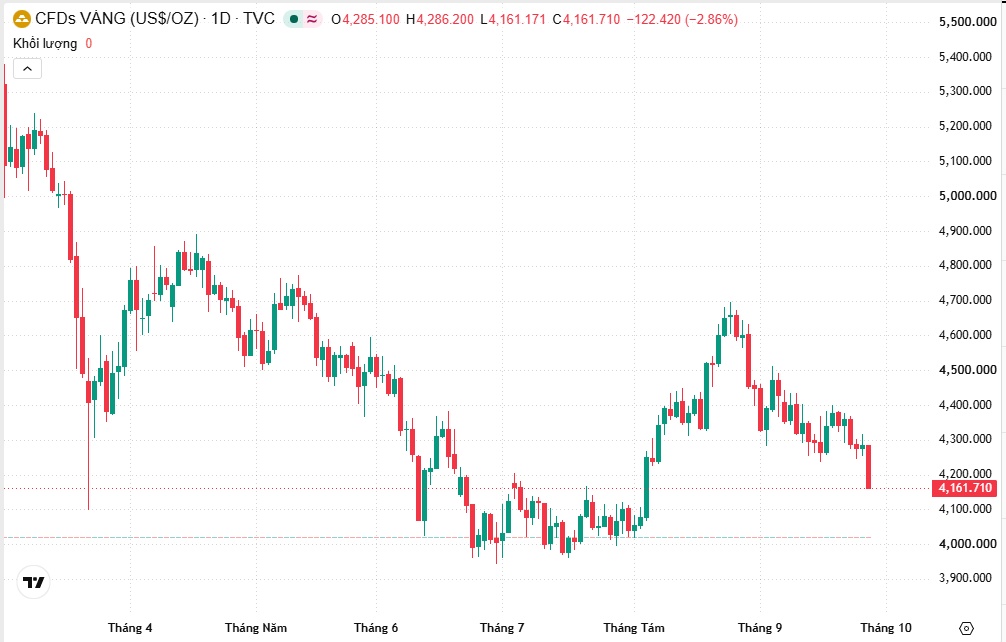Click the 4,700.000 price axis label
This screenshot has height=642, width=1006.
[966, 300]
